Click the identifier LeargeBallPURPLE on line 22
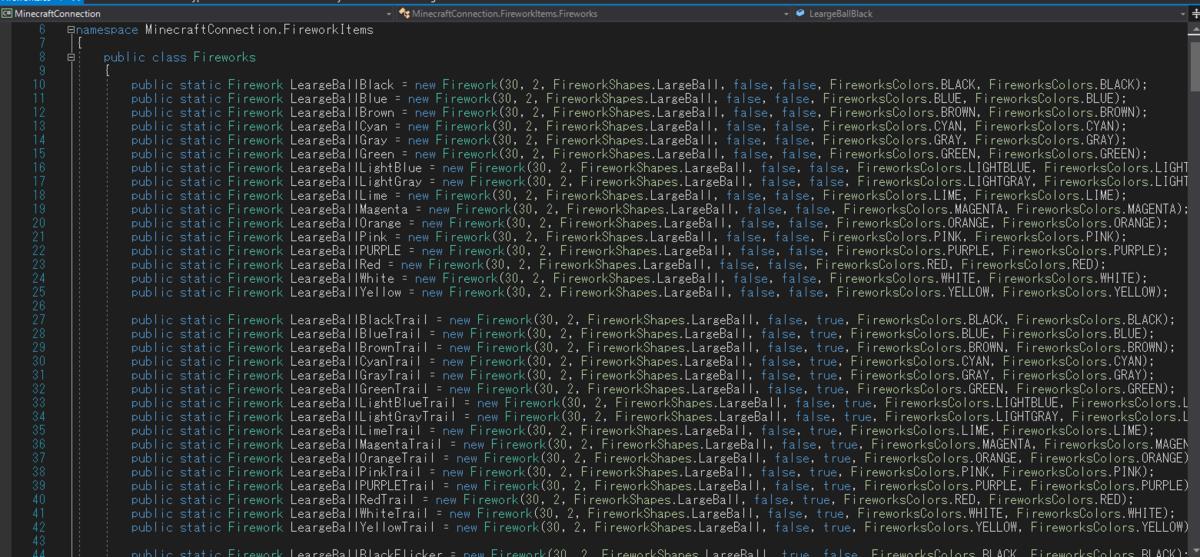This screenshot has width=1200, height=557. pos(345,251)
